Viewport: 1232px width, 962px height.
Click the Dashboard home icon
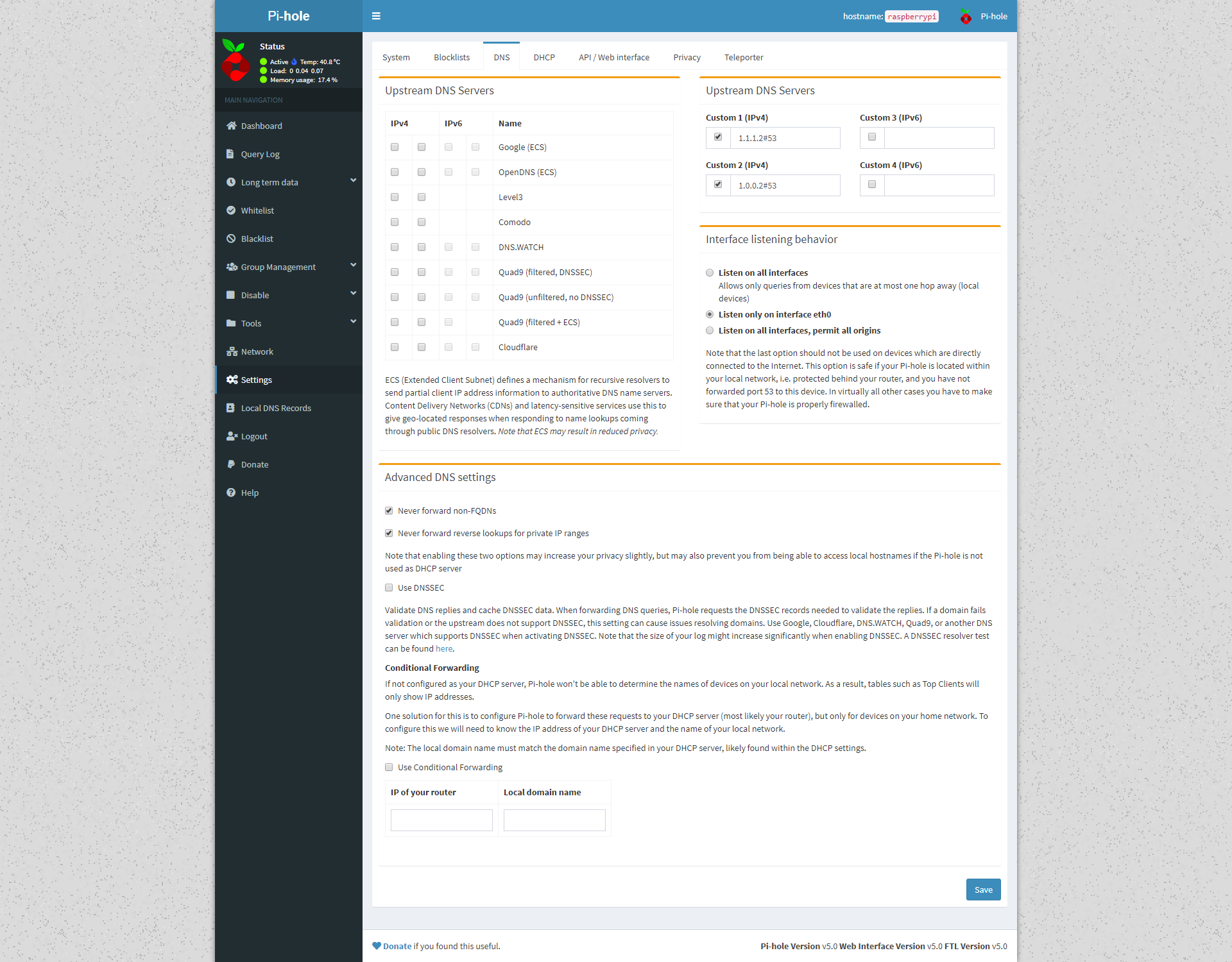[x=232, y=126]
